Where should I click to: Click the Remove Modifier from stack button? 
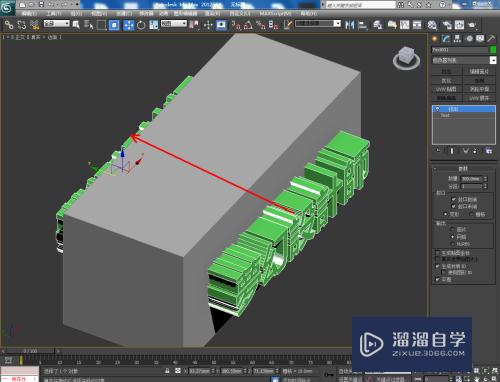pos(475,151)
